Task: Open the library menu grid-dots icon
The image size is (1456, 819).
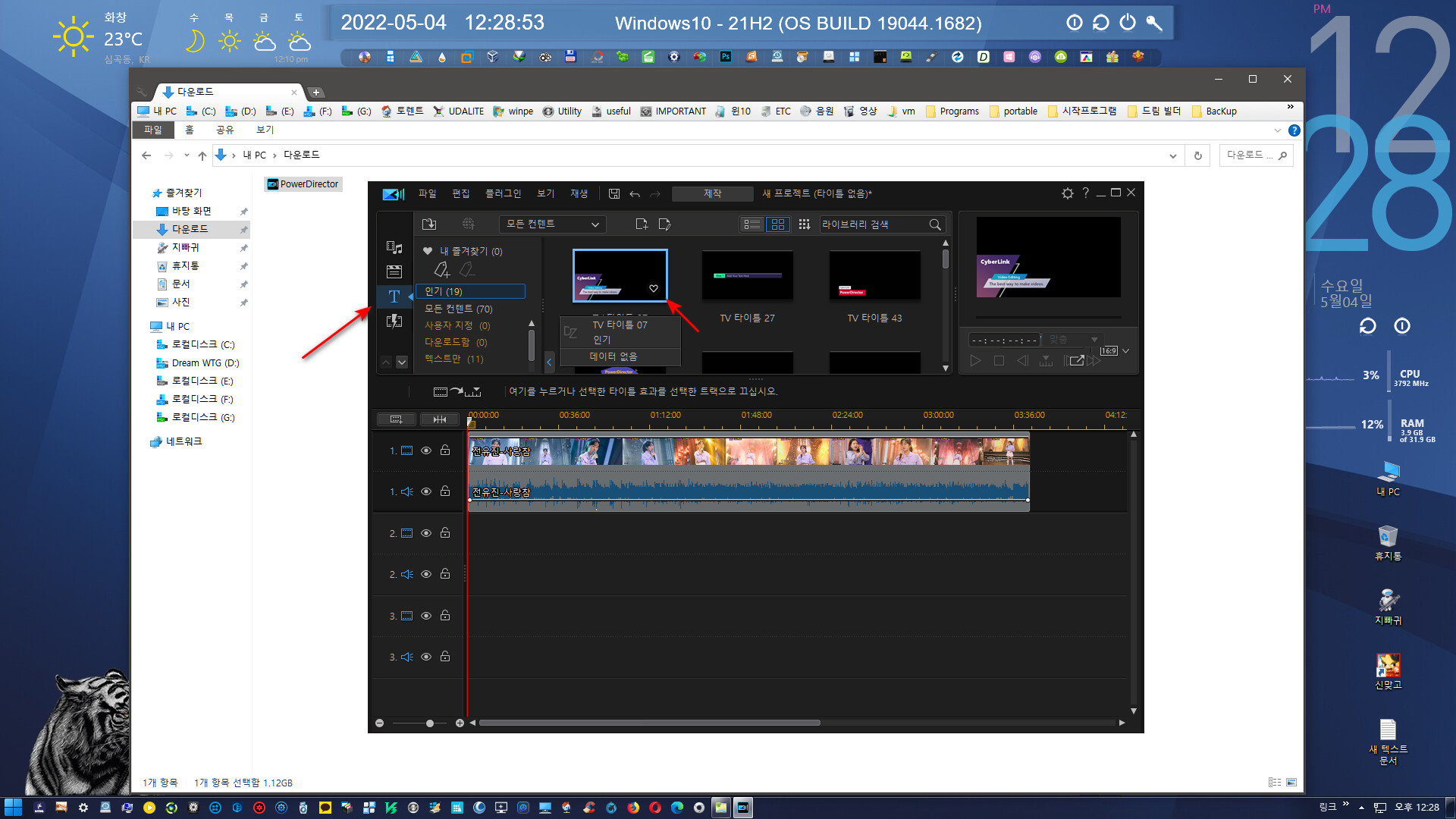Action: coord(805,224)
